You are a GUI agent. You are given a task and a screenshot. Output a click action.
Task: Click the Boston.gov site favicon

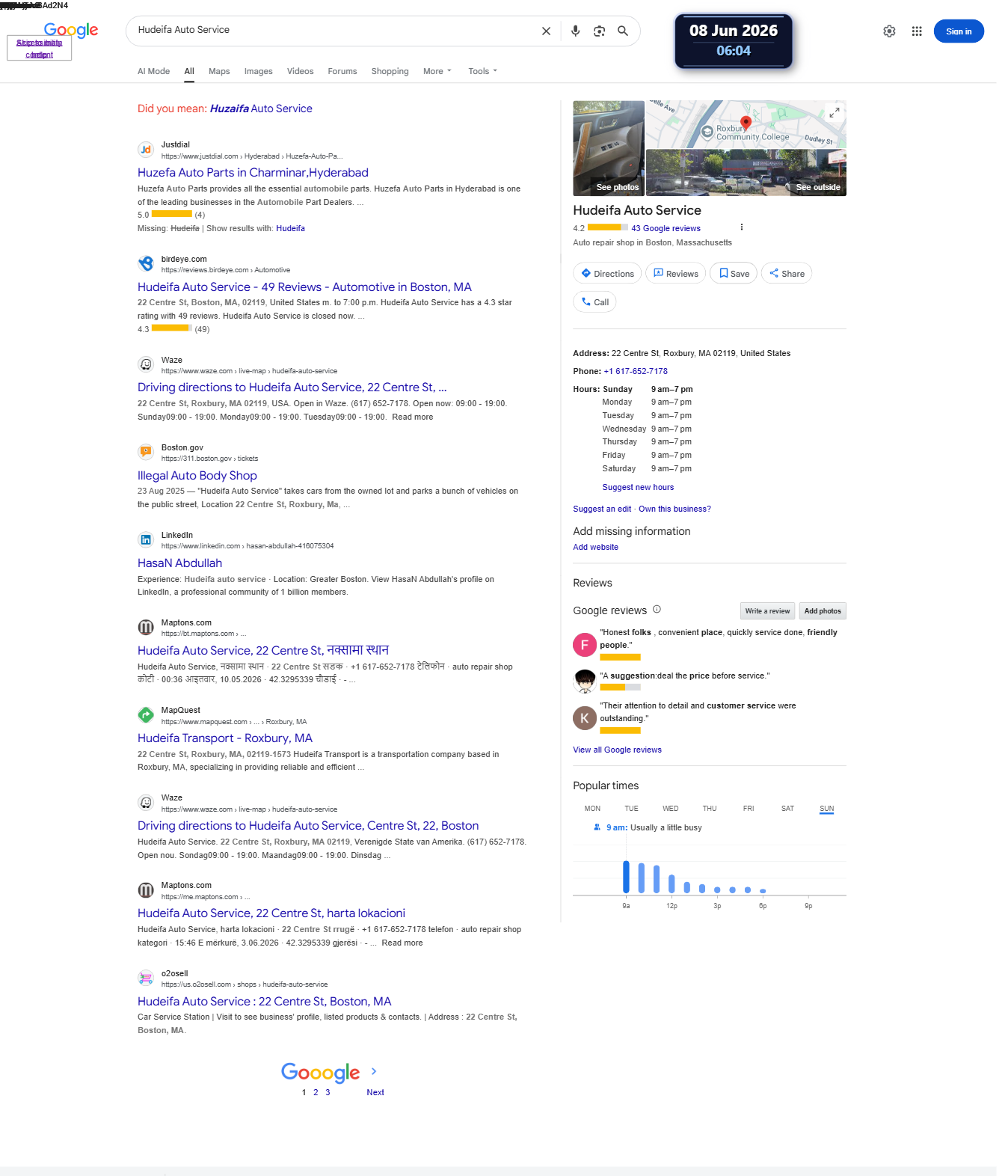pos(146,452)
